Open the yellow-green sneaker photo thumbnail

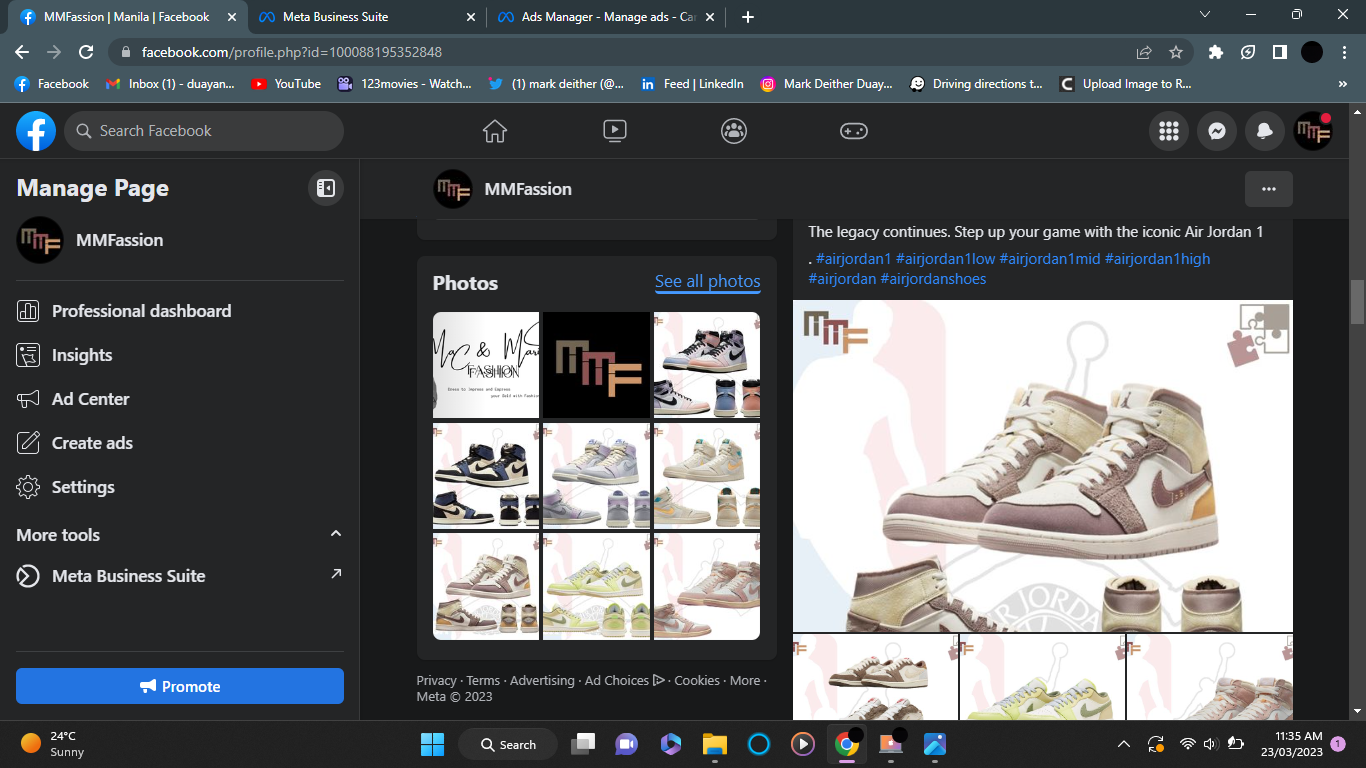pos(597,586)
